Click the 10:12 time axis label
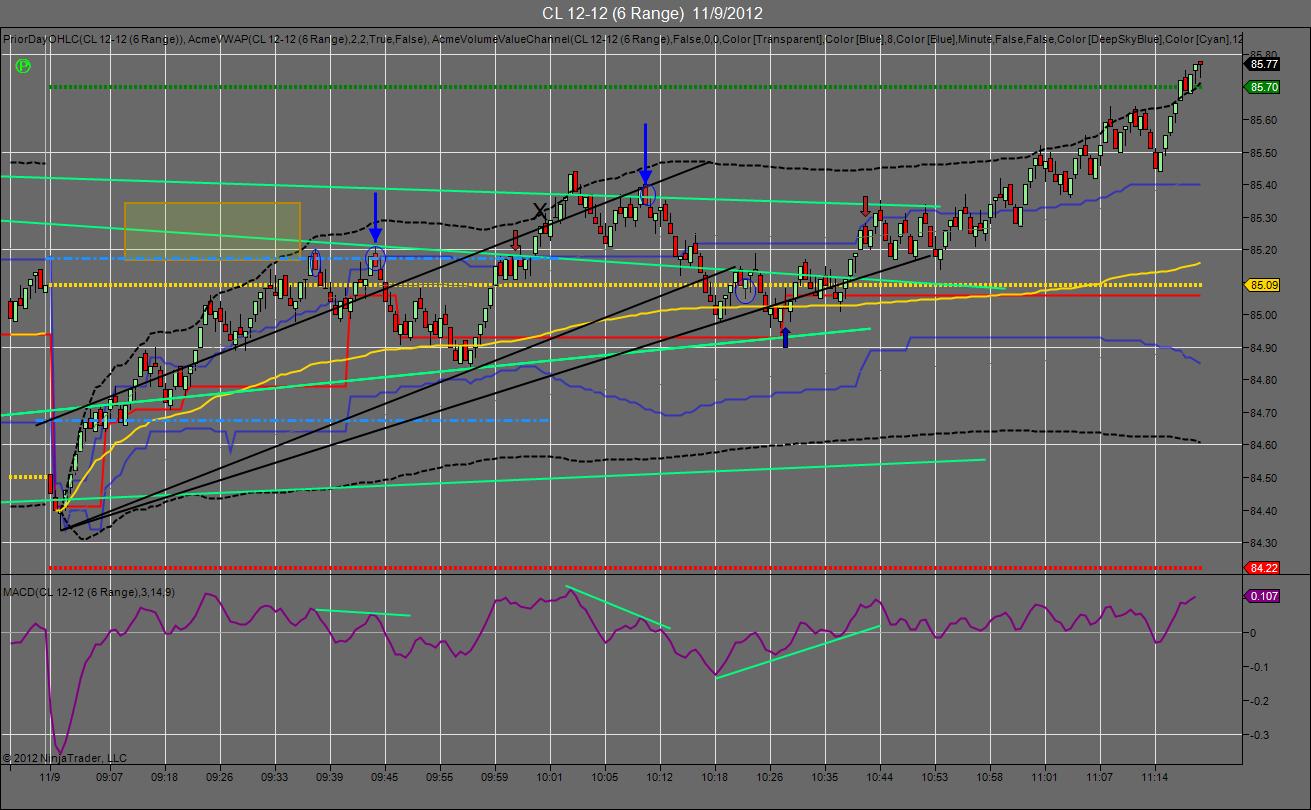1311x810 pixels. [659, 776]
